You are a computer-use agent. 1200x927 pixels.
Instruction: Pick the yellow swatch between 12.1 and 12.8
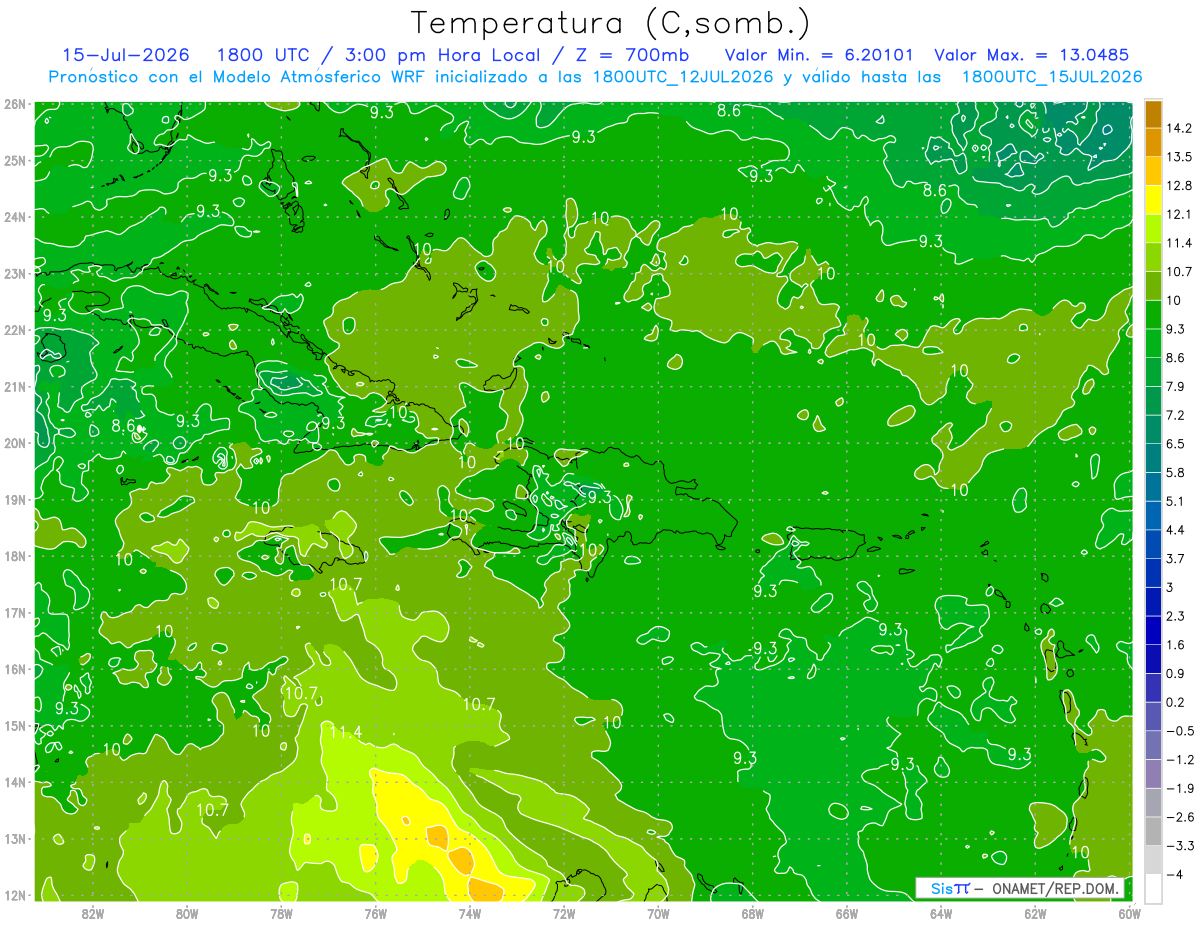(x=1153, y=200)
